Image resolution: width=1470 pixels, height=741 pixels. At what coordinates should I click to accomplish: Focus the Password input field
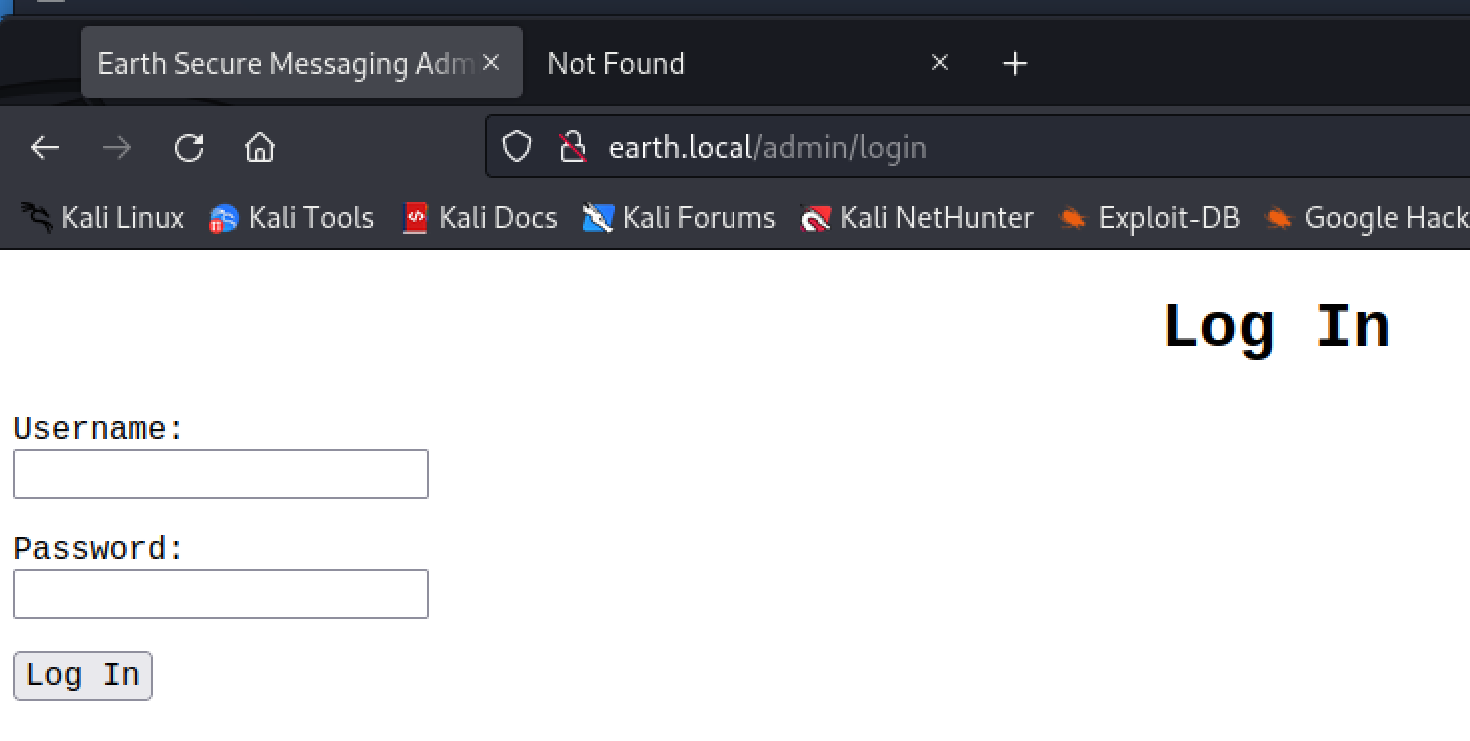(x=221, y=594)
